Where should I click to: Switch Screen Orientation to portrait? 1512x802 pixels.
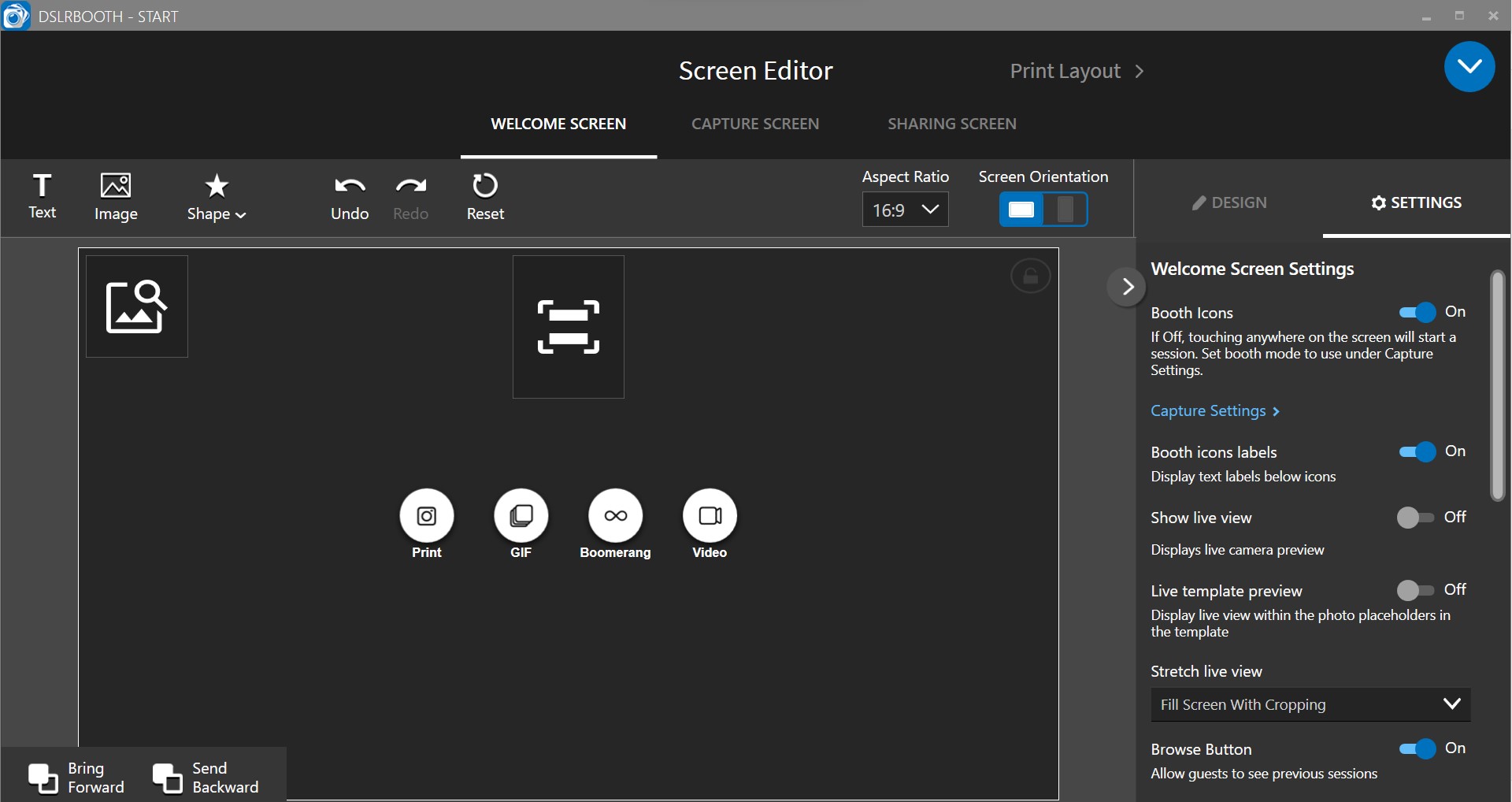point(1065,210)
